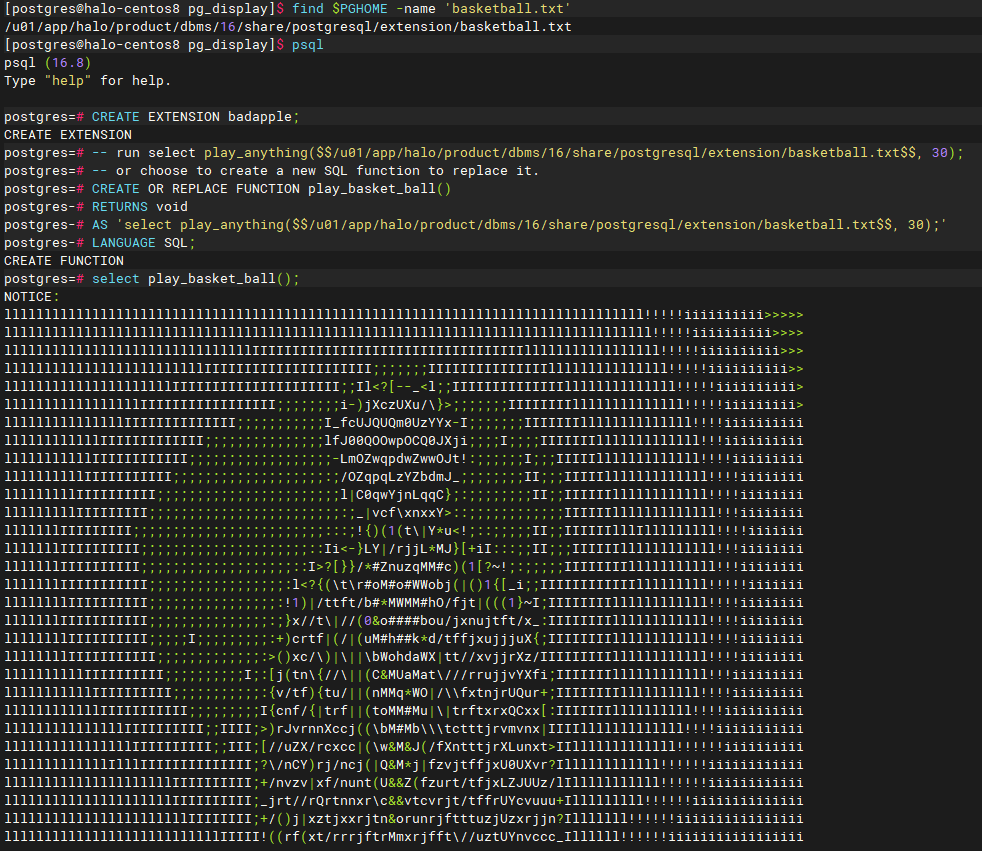Click the select play_basket_ball() statement
The image size is (982, 851).
point(195,279)
